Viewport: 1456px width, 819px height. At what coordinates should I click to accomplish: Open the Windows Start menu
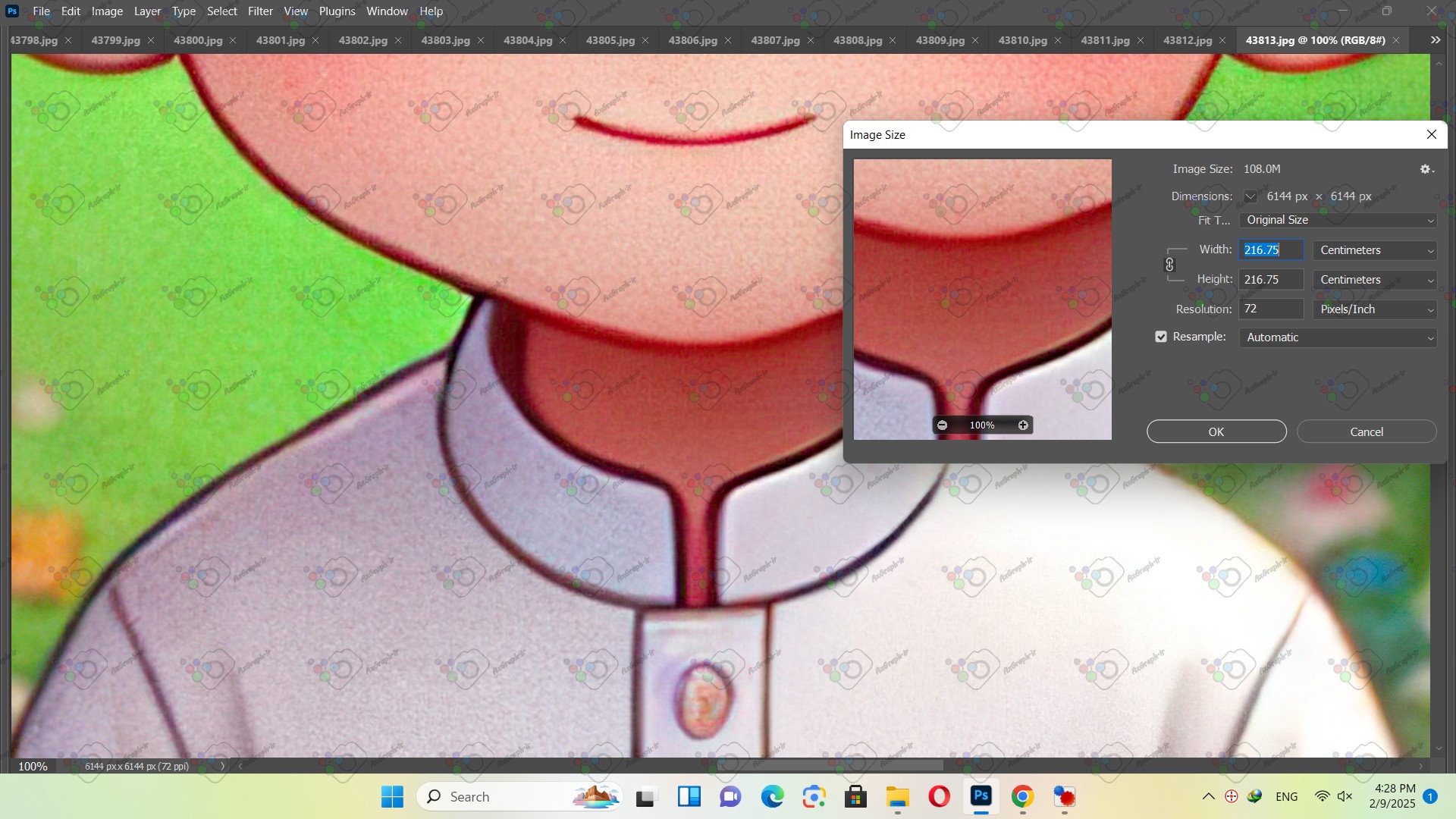(392, 797)
